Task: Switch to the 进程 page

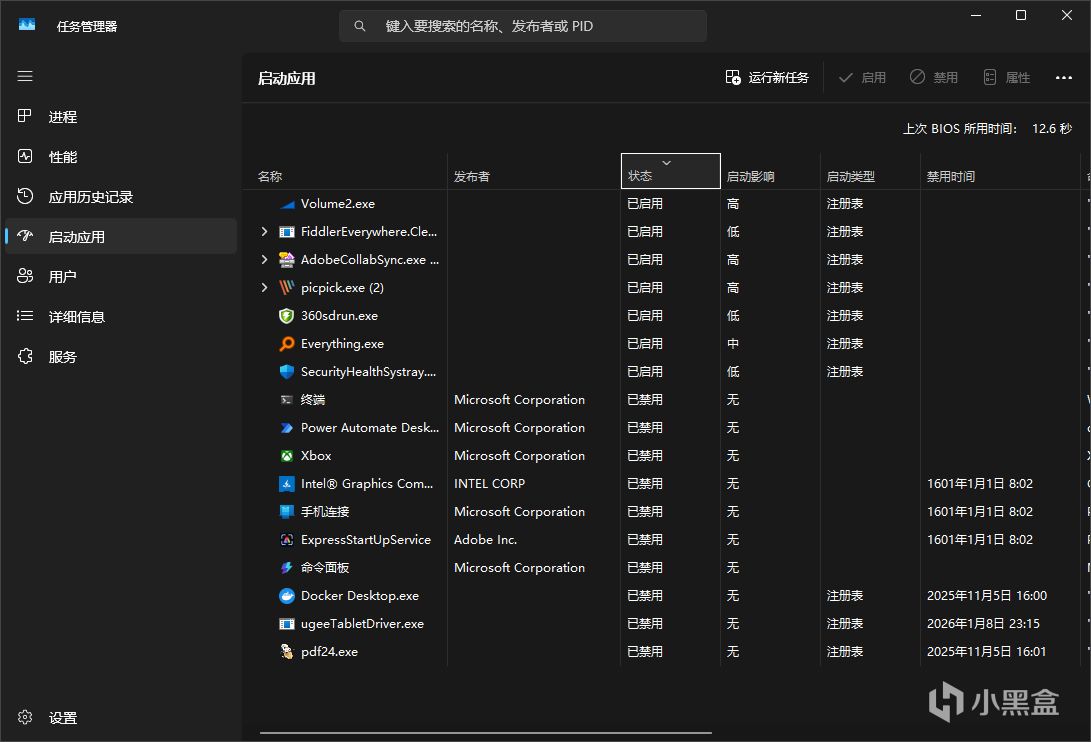Action: click(x=121, y=116)
